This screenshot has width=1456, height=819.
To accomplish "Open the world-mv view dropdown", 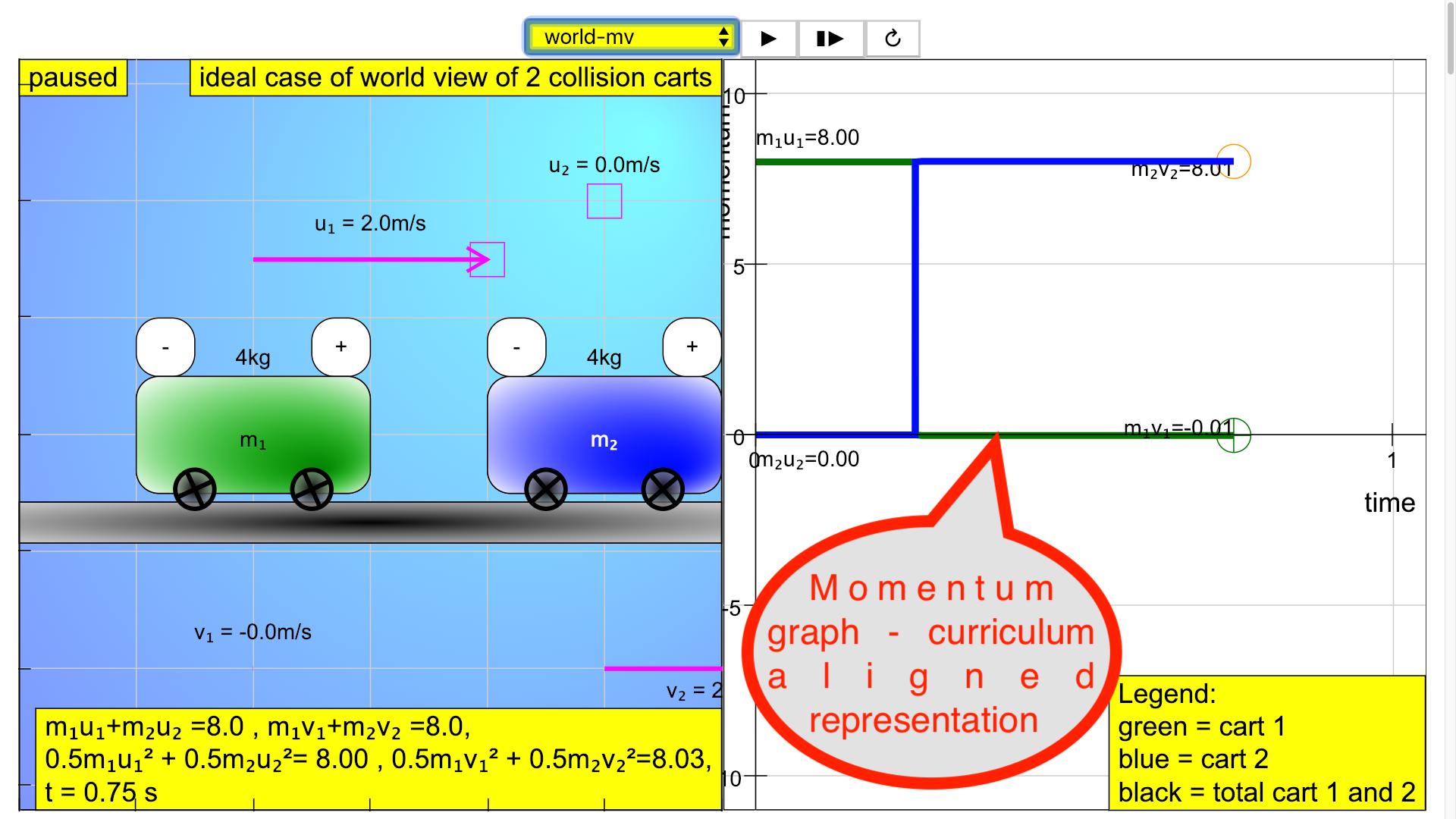I will point(631,37).
